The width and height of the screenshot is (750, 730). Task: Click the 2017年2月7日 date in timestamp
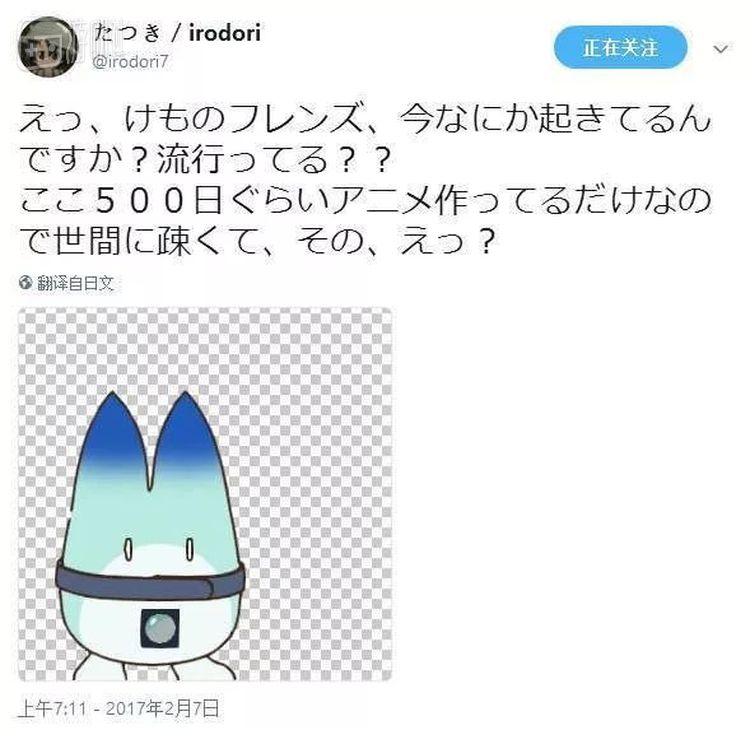point(162,708)
